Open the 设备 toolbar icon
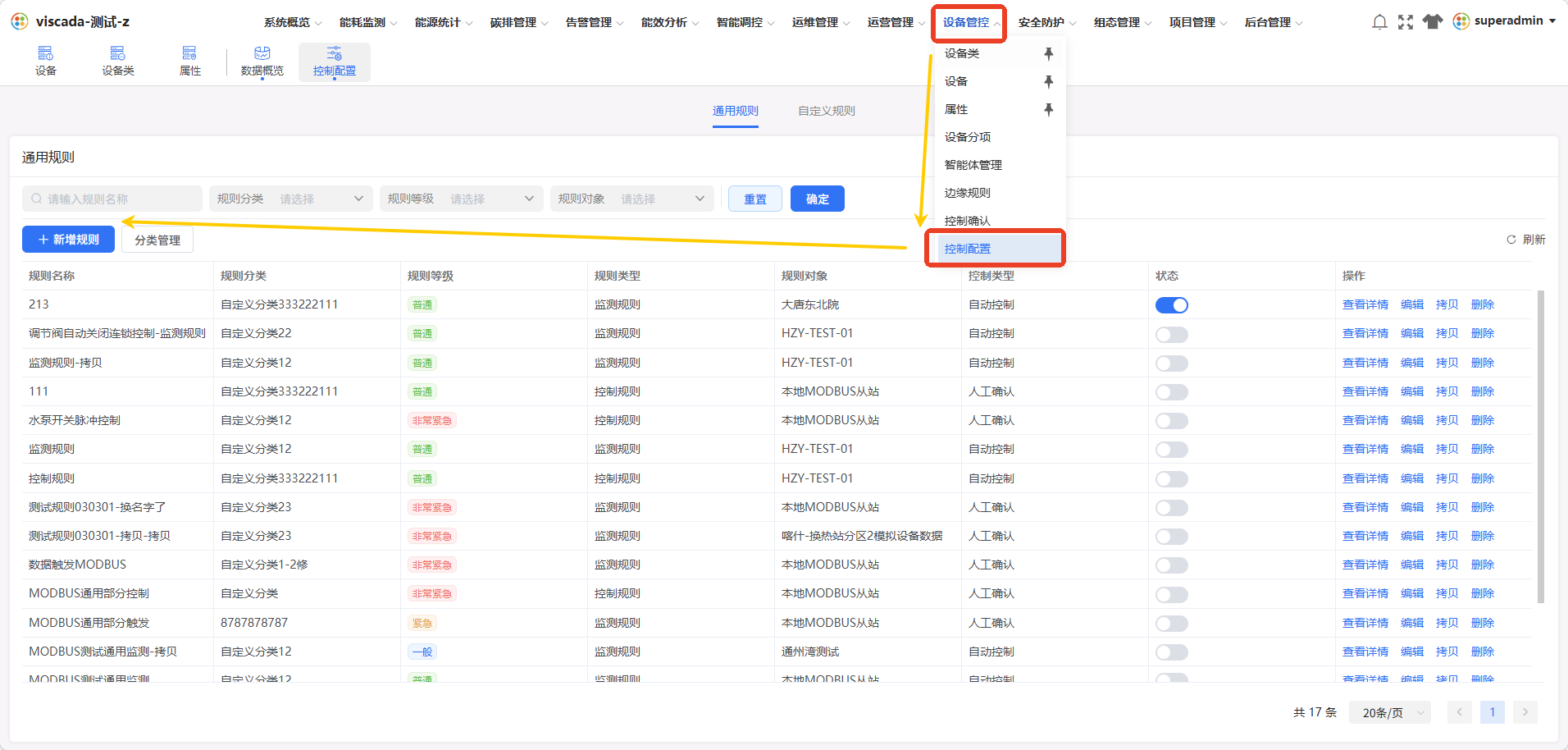The height and width of the screenshot is (750, 1568). 46,62
